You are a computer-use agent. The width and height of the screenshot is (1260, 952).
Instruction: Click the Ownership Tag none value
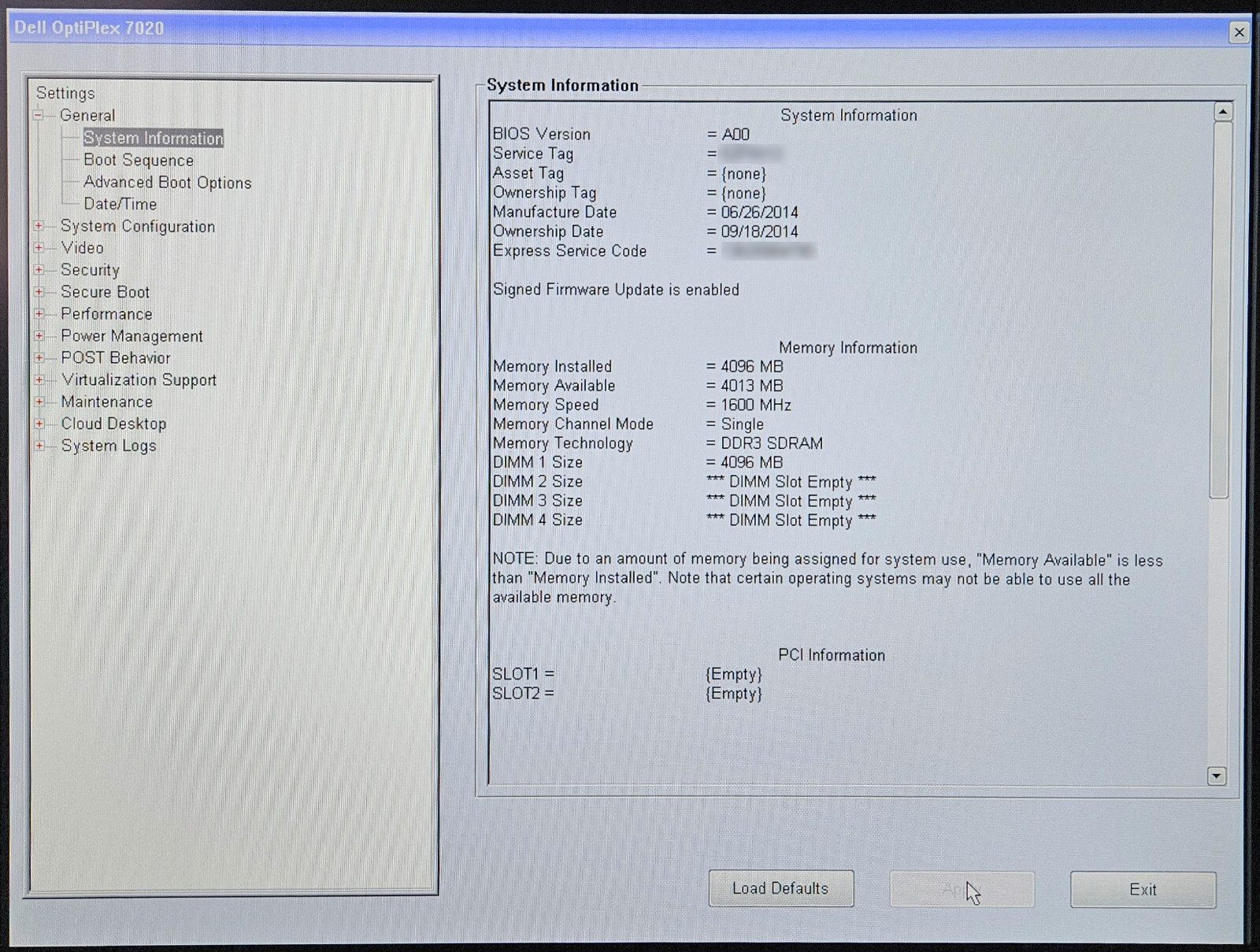(x=743, y=193)
